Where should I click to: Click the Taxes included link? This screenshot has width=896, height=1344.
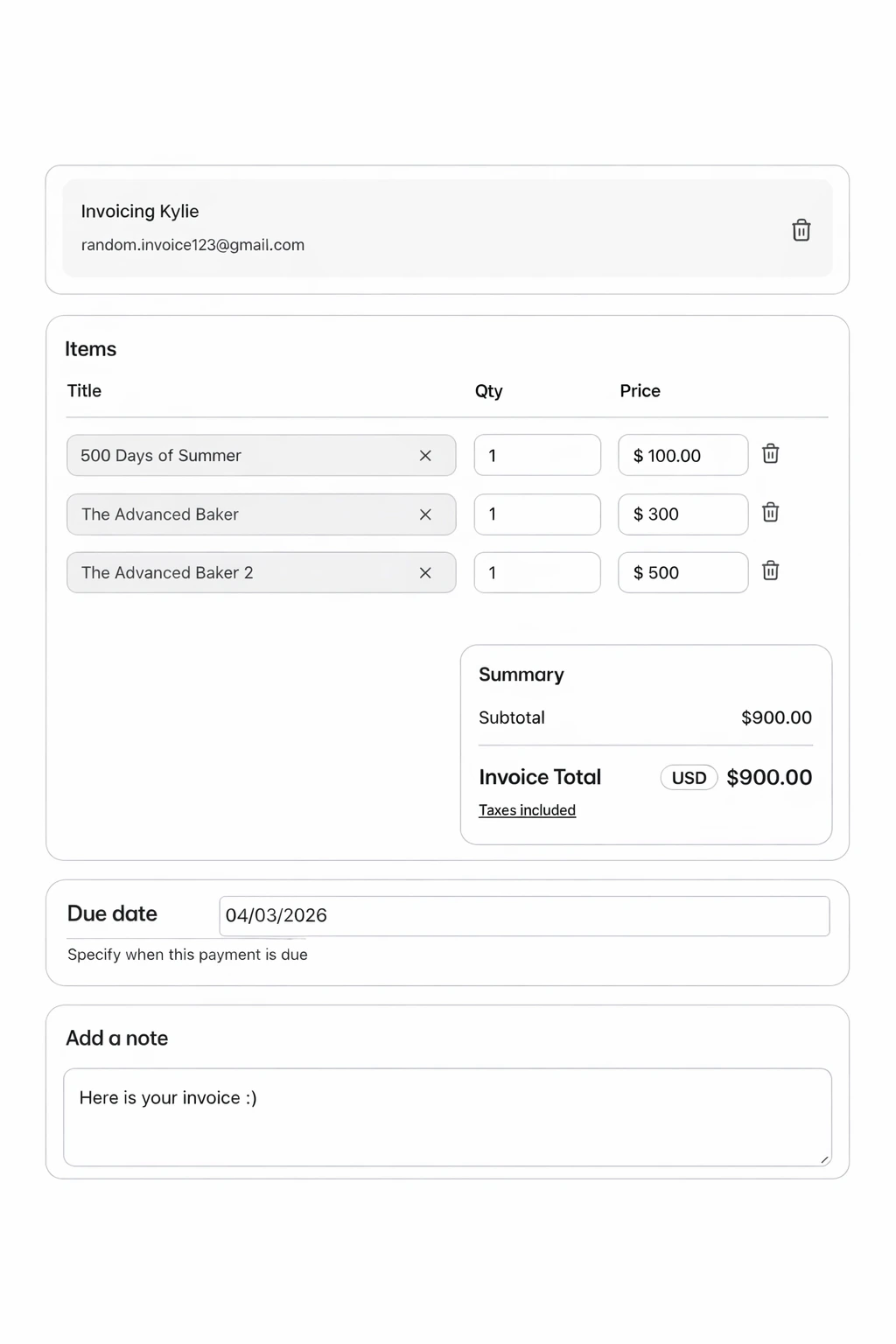pyautogui.click(x=527, y=809)
